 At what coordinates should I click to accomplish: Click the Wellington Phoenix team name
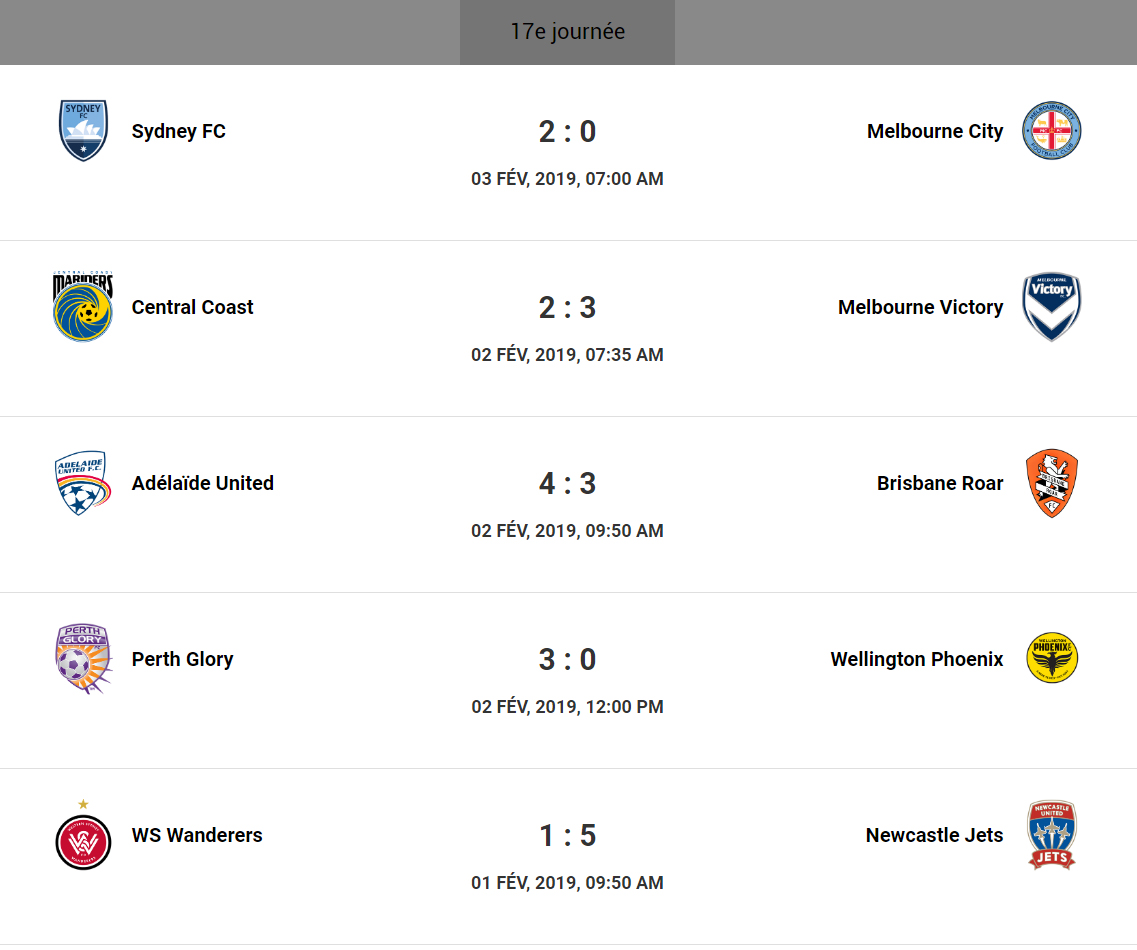point(916,659)
